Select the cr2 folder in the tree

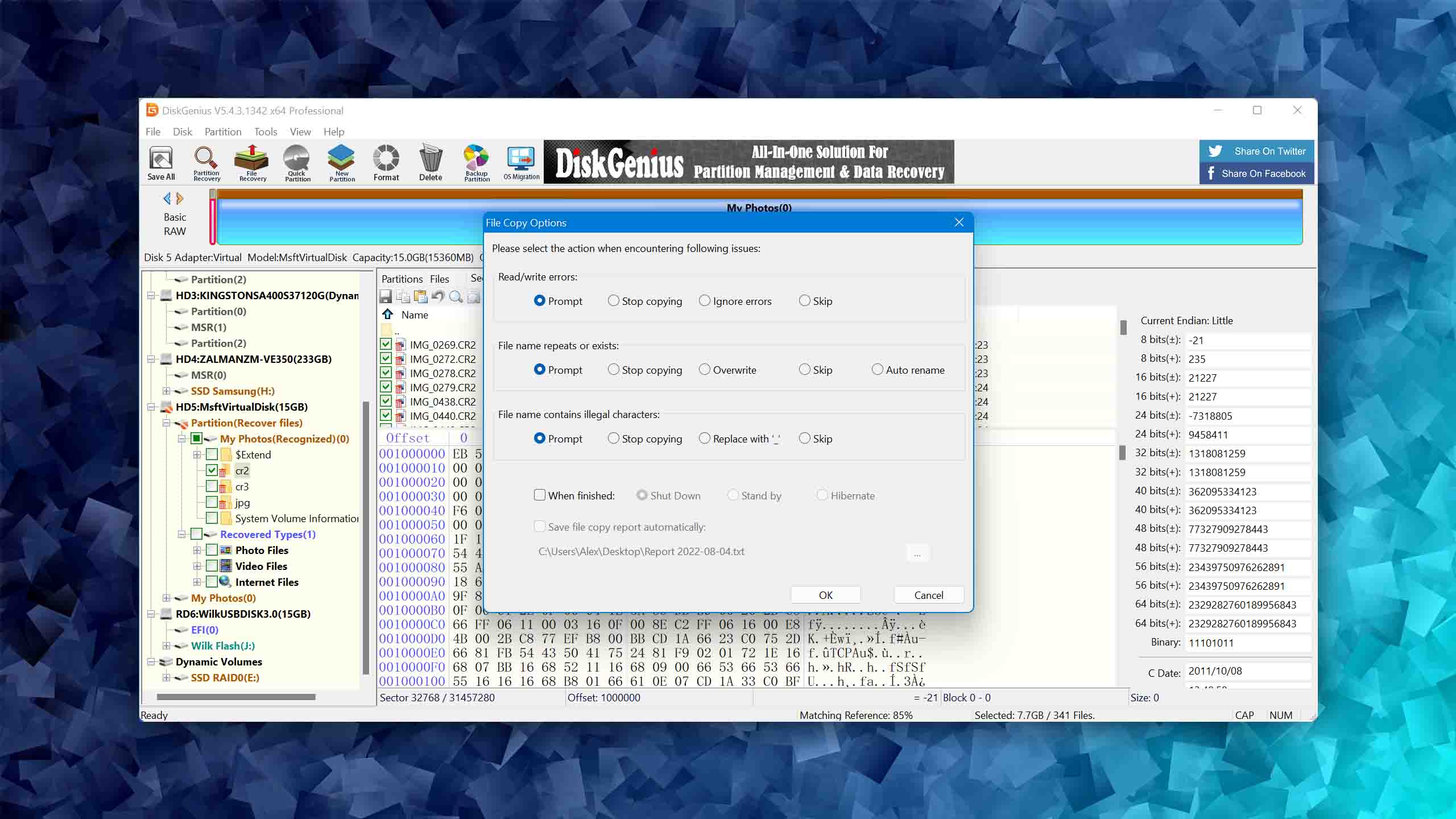(x=242, y=471)
